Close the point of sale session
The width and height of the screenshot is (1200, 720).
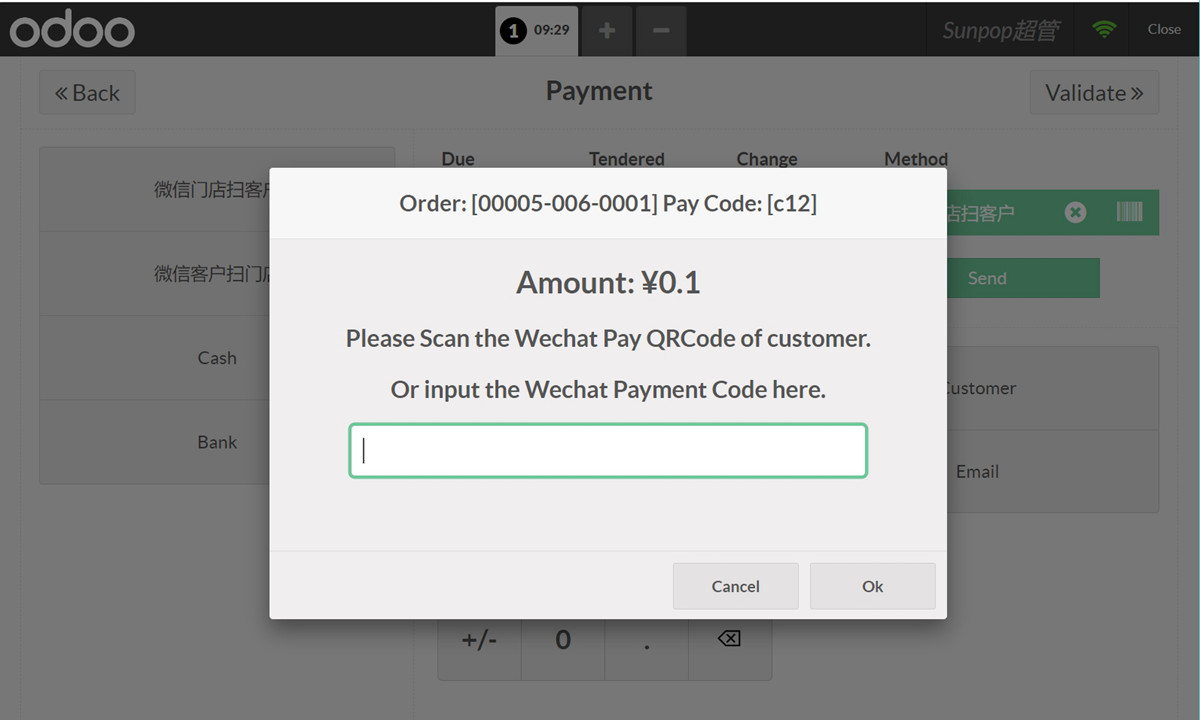(1164, 30)
